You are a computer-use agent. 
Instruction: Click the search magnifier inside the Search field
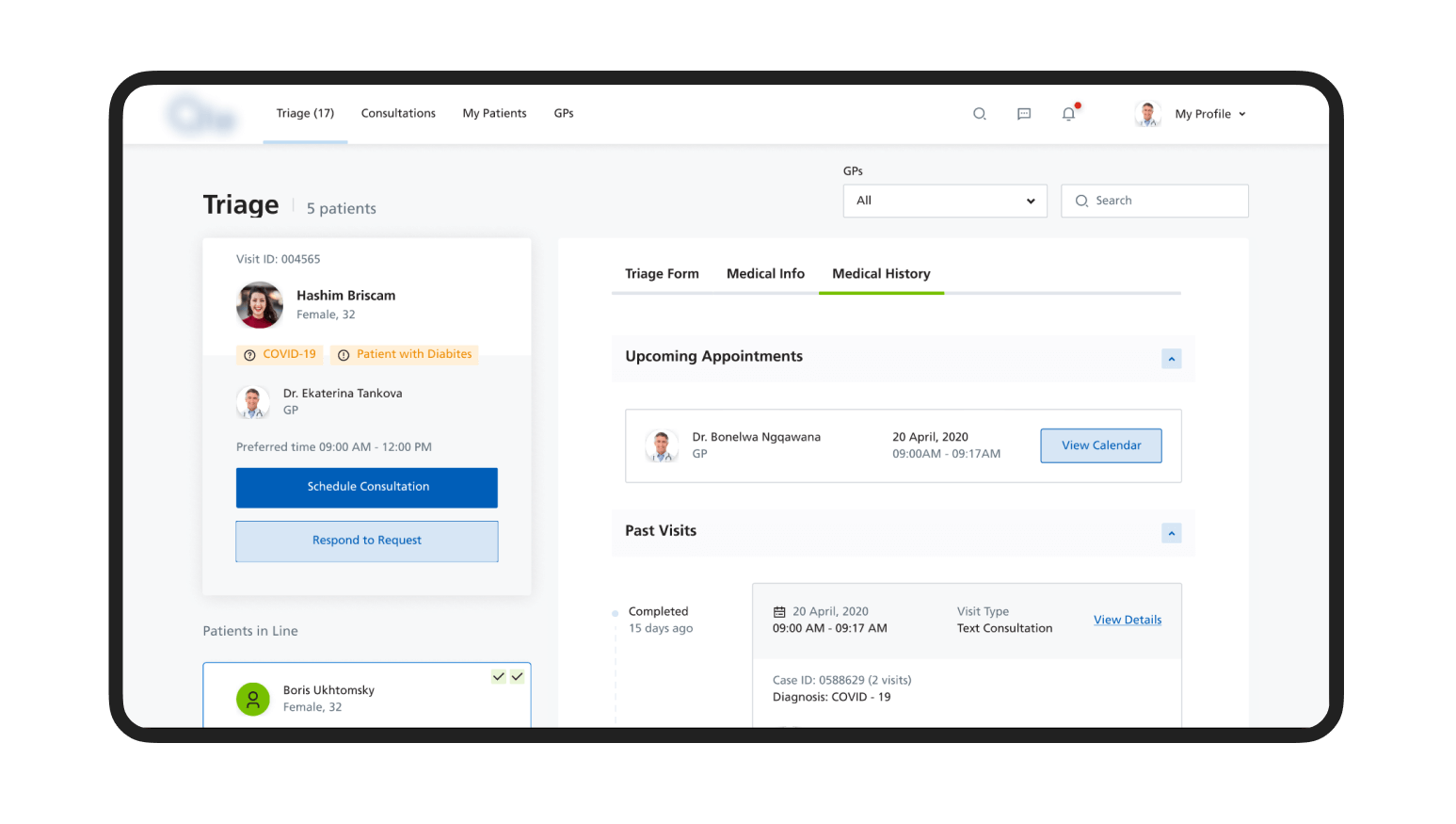point(1081,201)
